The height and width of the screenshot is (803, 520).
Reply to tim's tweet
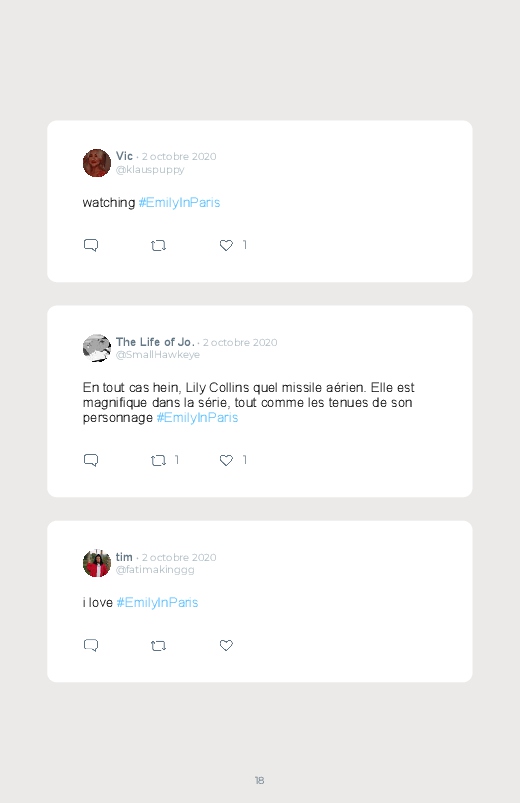coord(91,645)
